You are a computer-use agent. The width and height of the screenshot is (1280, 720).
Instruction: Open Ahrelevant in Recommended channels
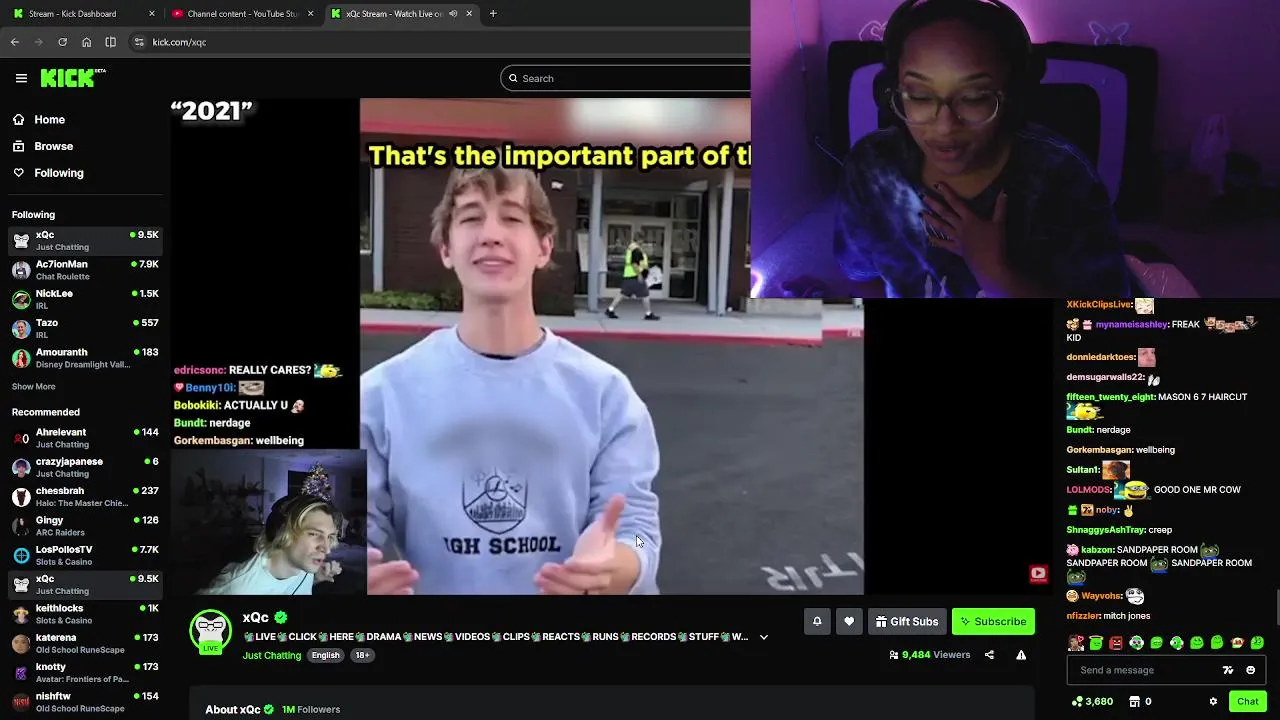[x=85, y=438]
